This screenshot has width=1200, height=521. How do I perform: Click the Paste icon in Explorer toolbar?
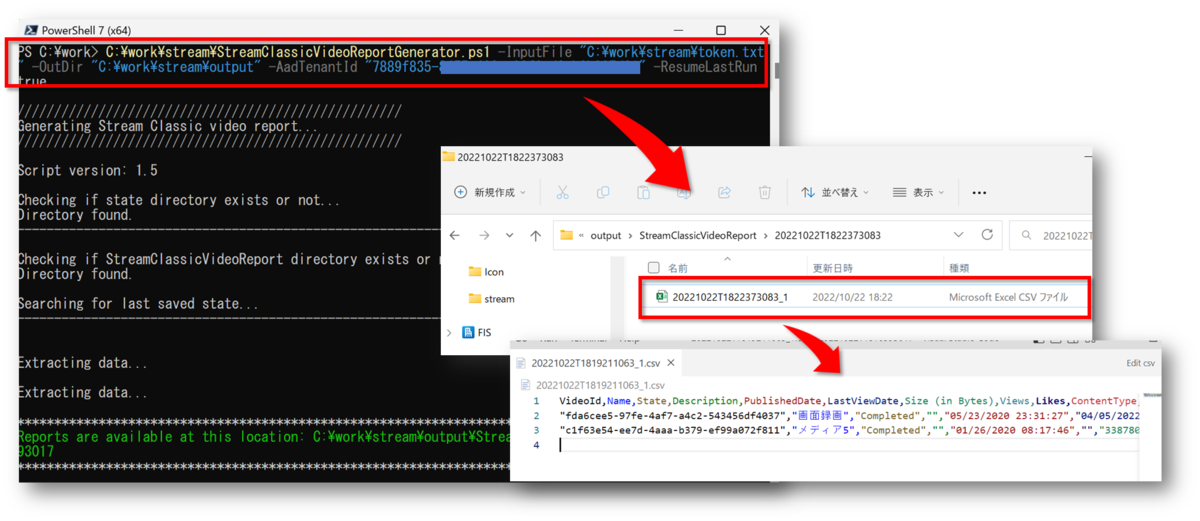pyautogui.click(x=643, y=192)
